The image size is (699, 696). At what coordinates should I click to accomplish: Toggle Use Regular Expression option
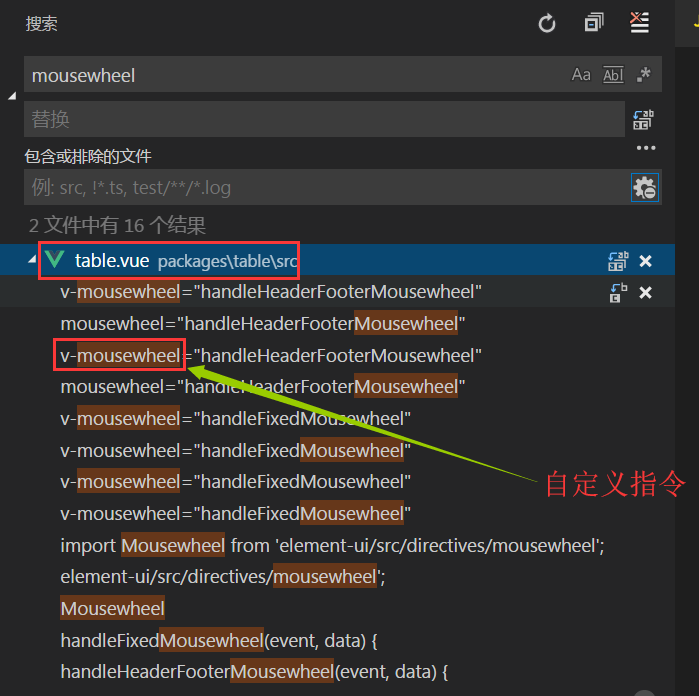click(644, 74)
